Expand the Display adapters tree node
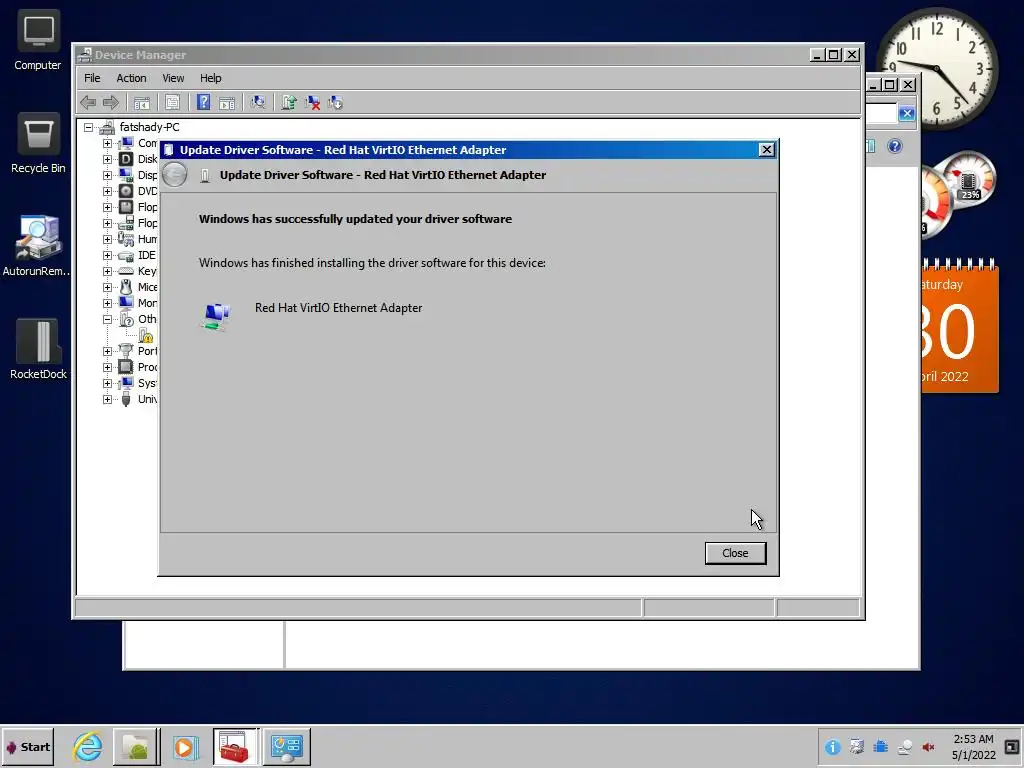This screenshot has width=1024, height=768. tap(107, 175)
